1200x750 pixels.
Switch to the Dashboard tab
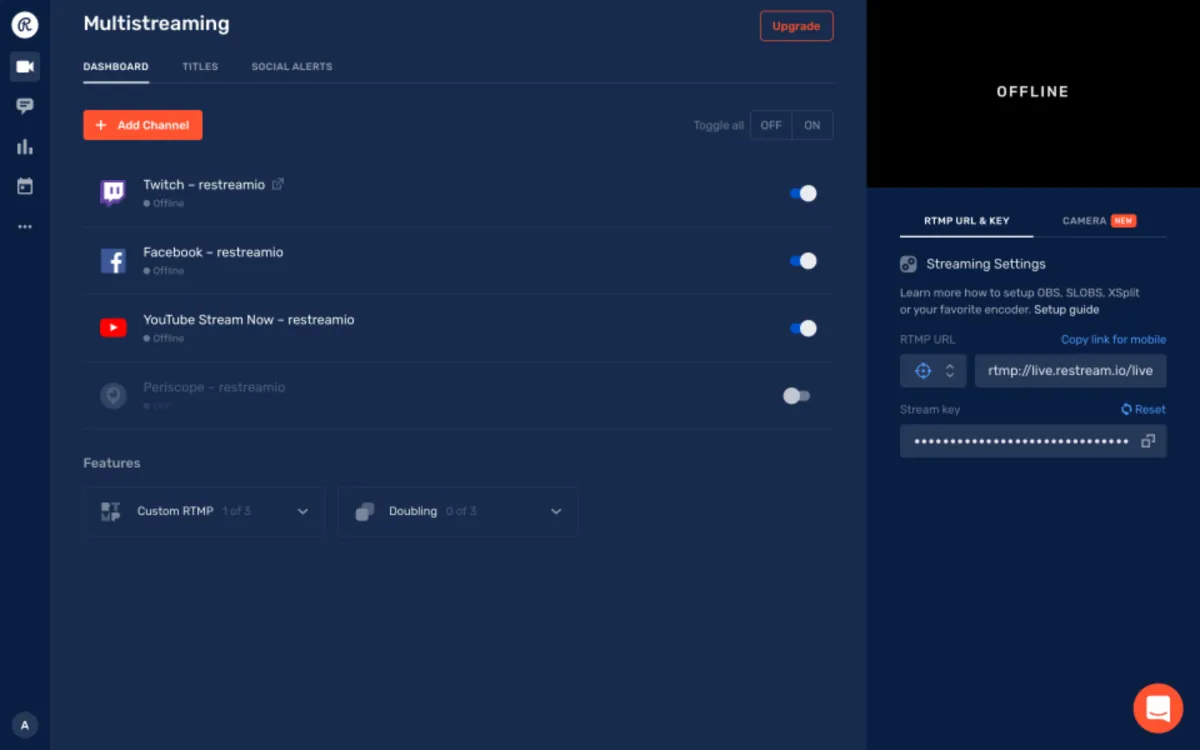tap(116, 67)
